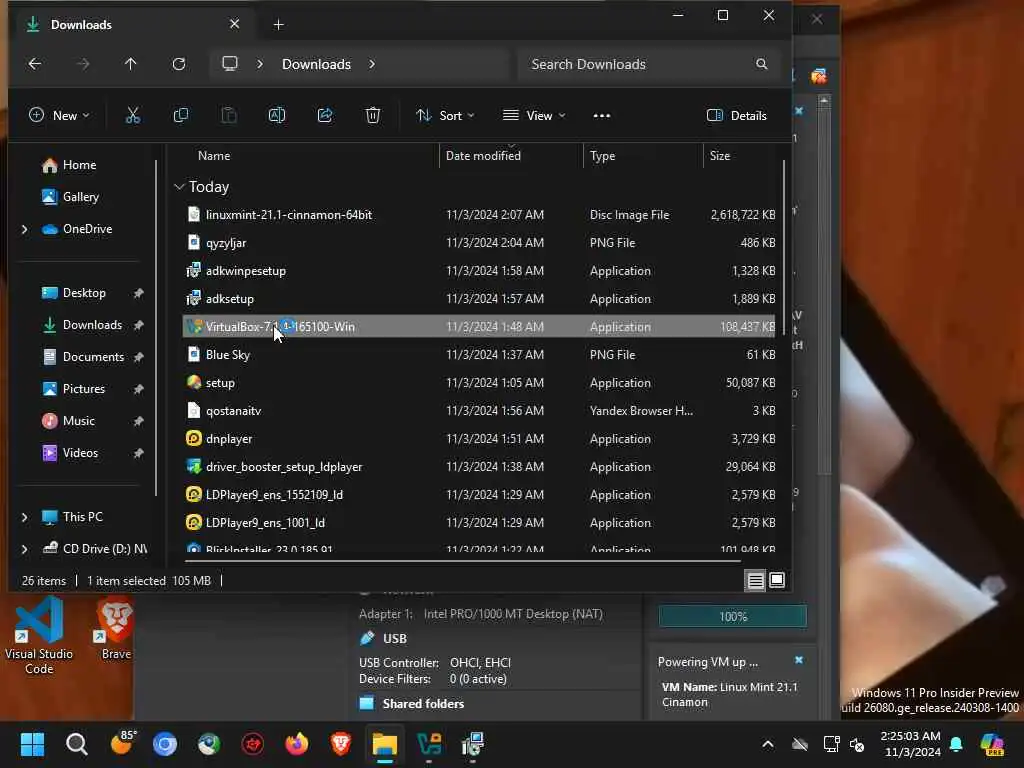Expand This PC tree node
This screenshot has width=1024, height=768.
point(25,517)
